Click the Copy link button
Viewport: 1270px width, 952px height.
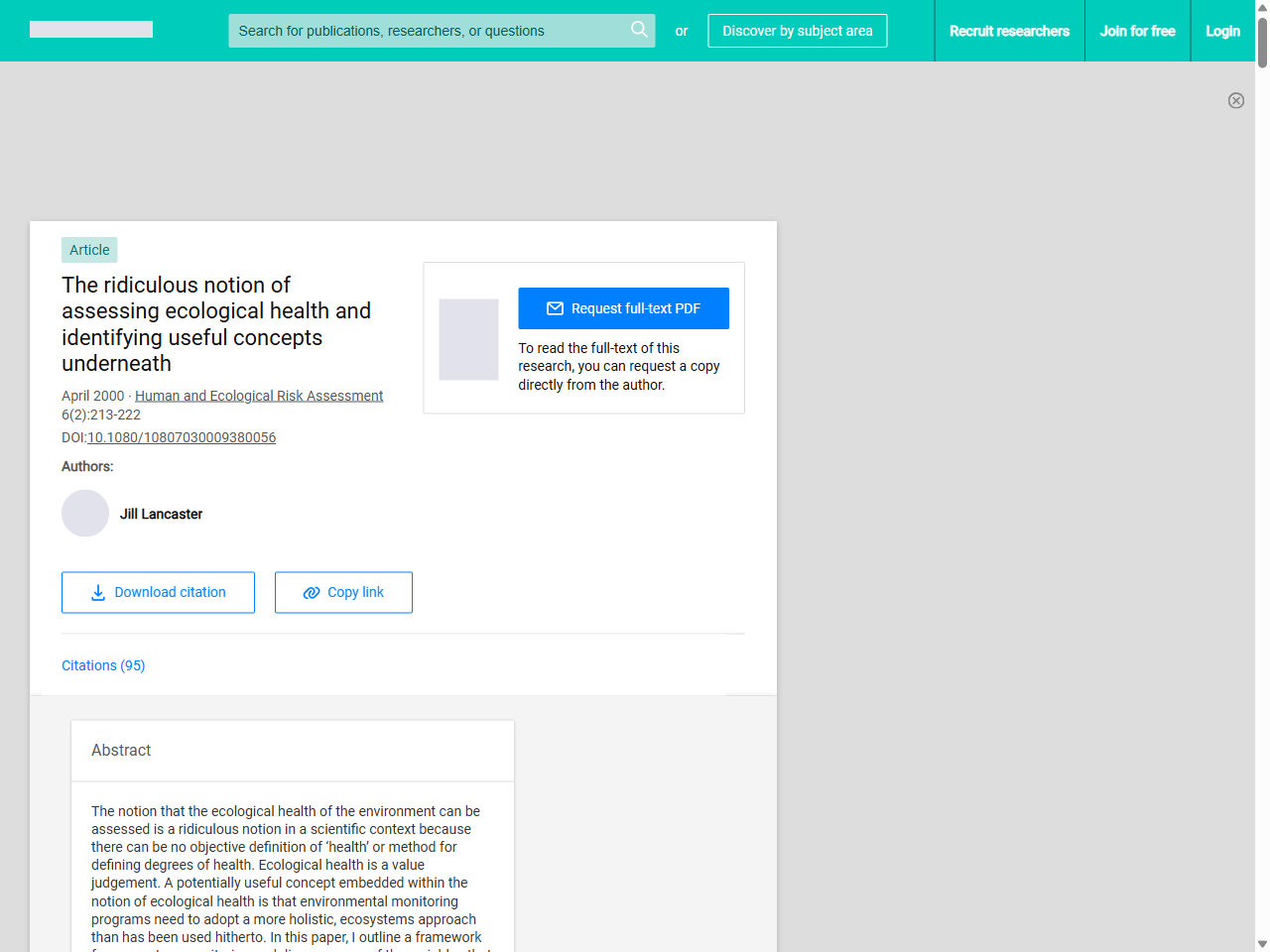[343, 592]
